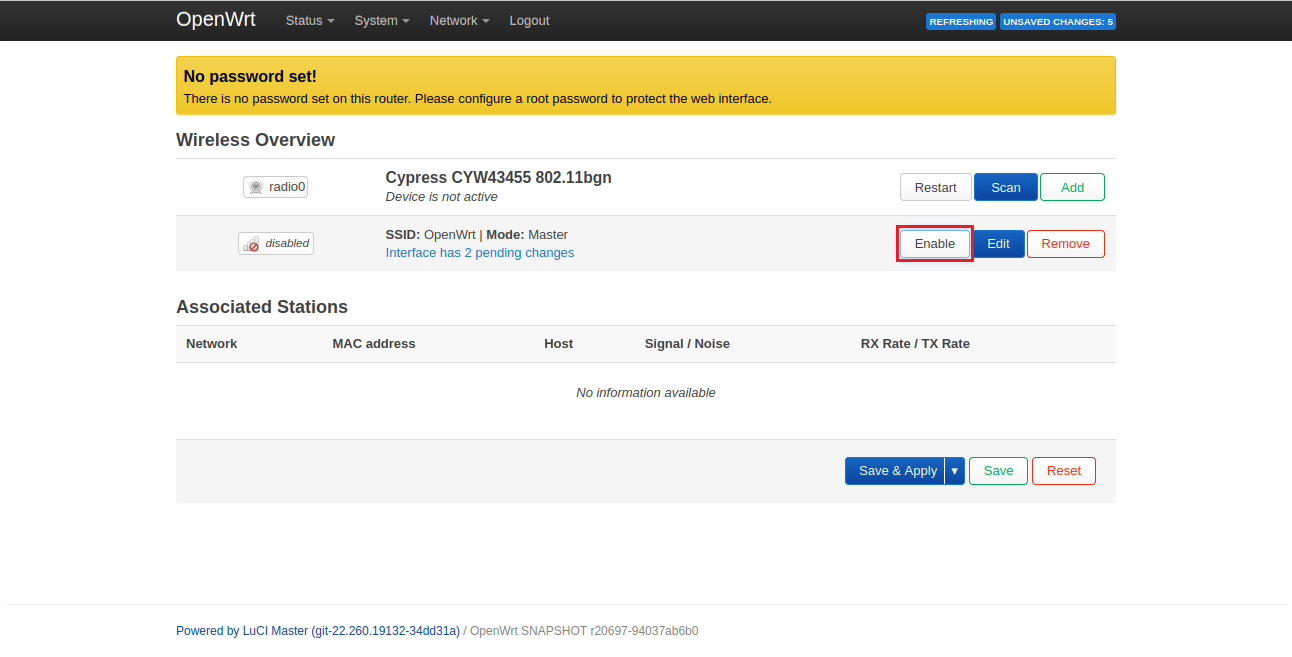Viewport: 1292px width, 657px height.
Task: Click 'Device is not active' status text
Action: [442, 197]
